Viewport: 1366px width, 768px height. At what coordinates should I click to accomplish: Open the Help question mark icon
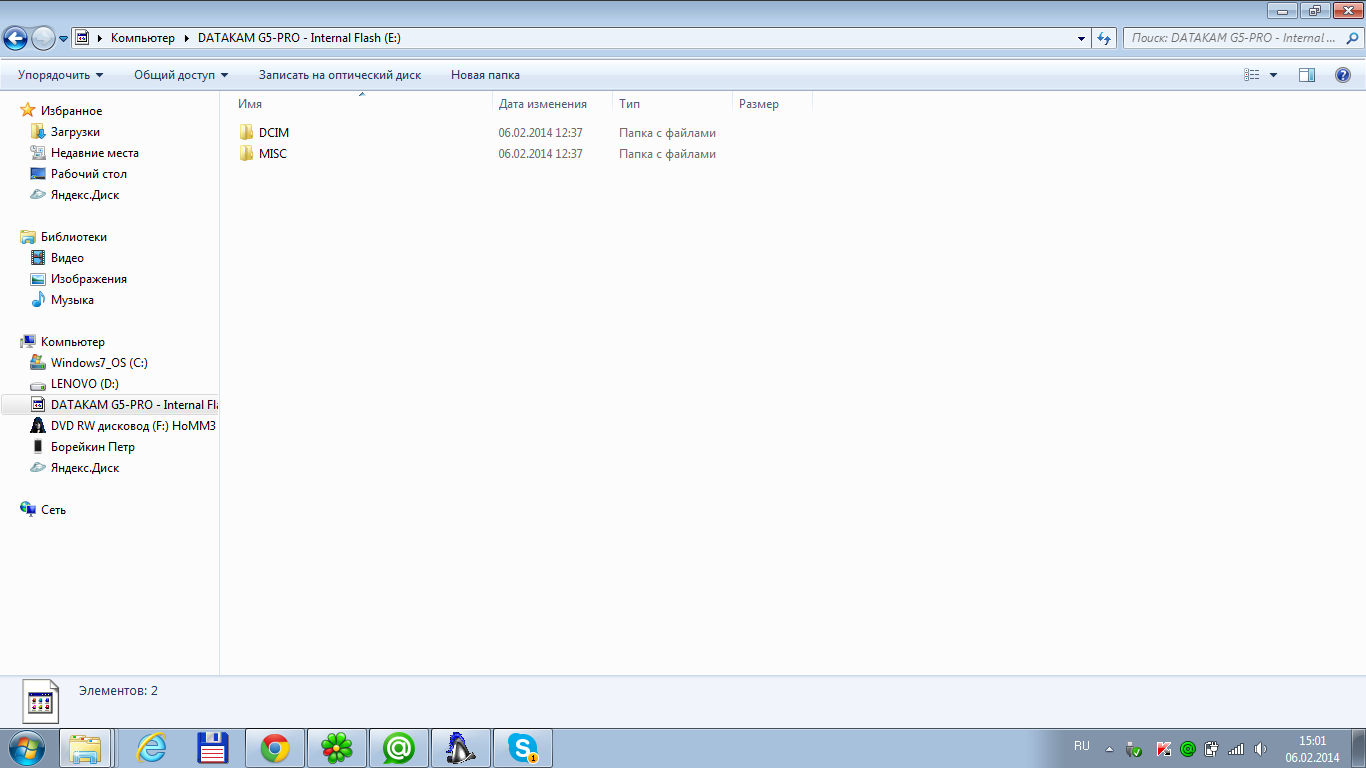pyautogui.click(x=1343, y=75)
